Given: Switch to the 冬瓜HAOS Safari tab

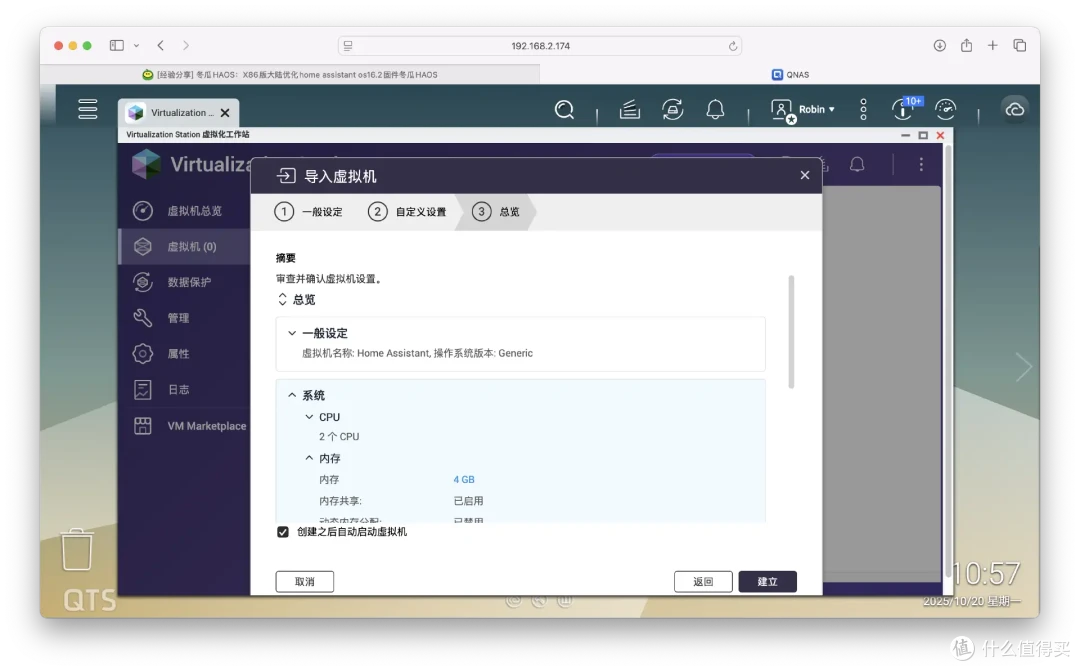Looking at the screenshot, I should click(x=289, y=74).
